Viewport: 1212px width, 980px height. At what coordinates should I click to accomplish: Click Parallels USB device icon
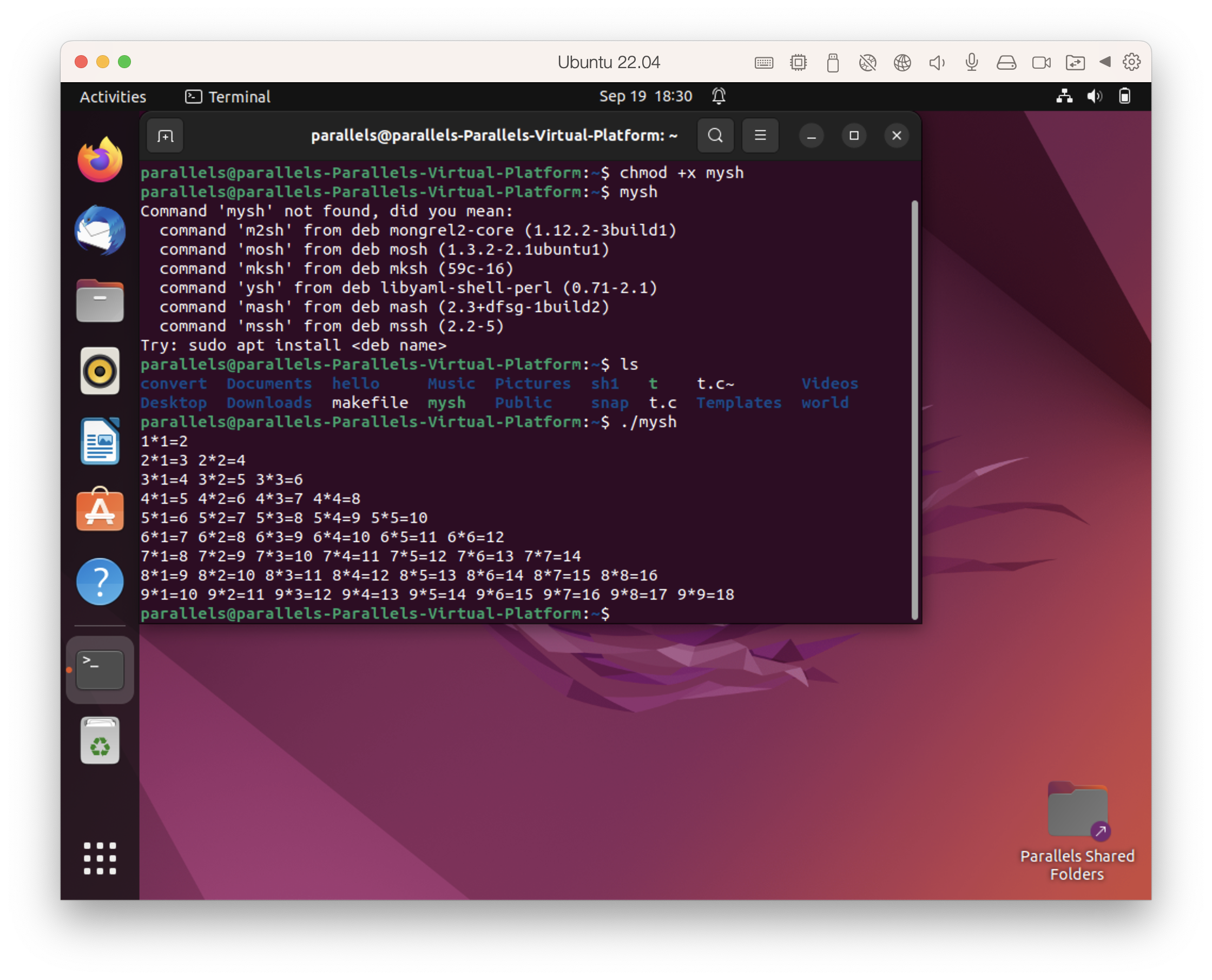(x=833, y=62)
